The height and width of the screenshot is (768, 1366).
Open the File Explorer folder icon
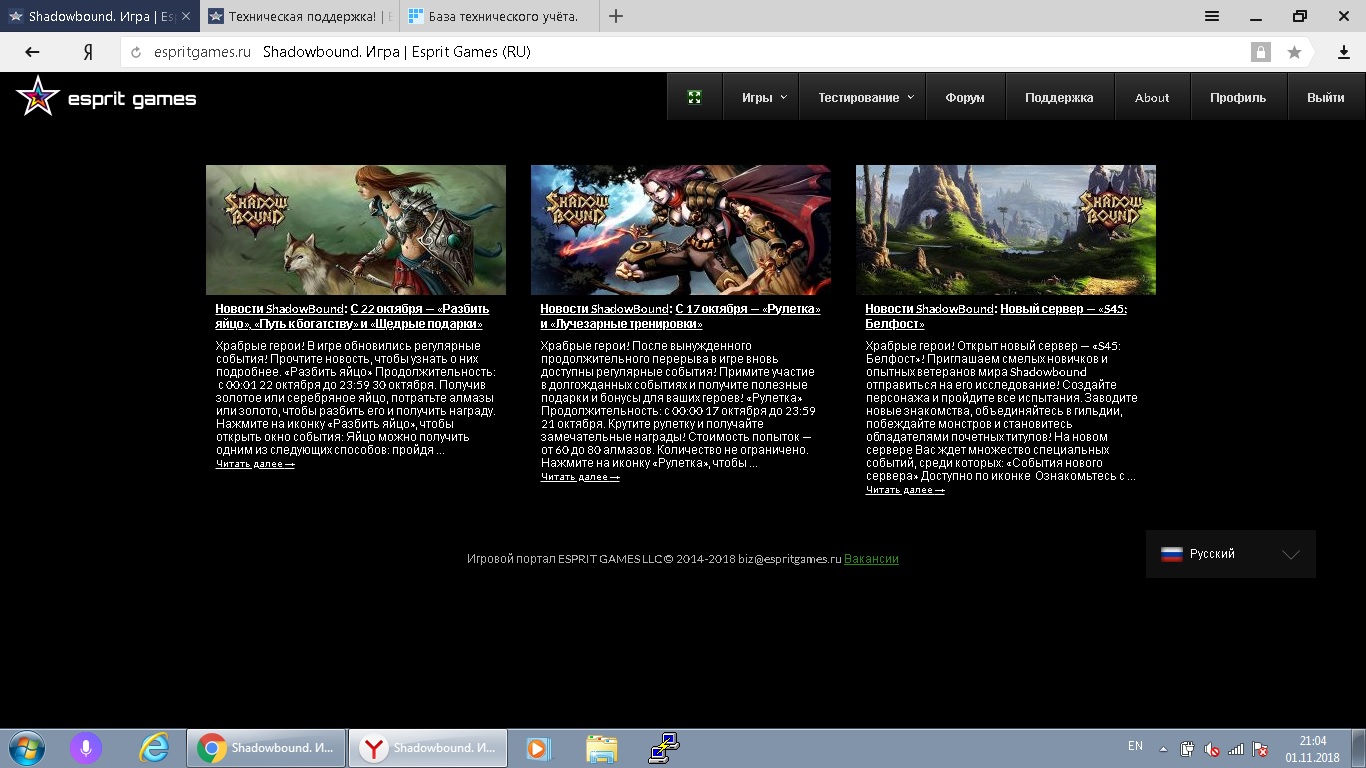click(601, 747)
